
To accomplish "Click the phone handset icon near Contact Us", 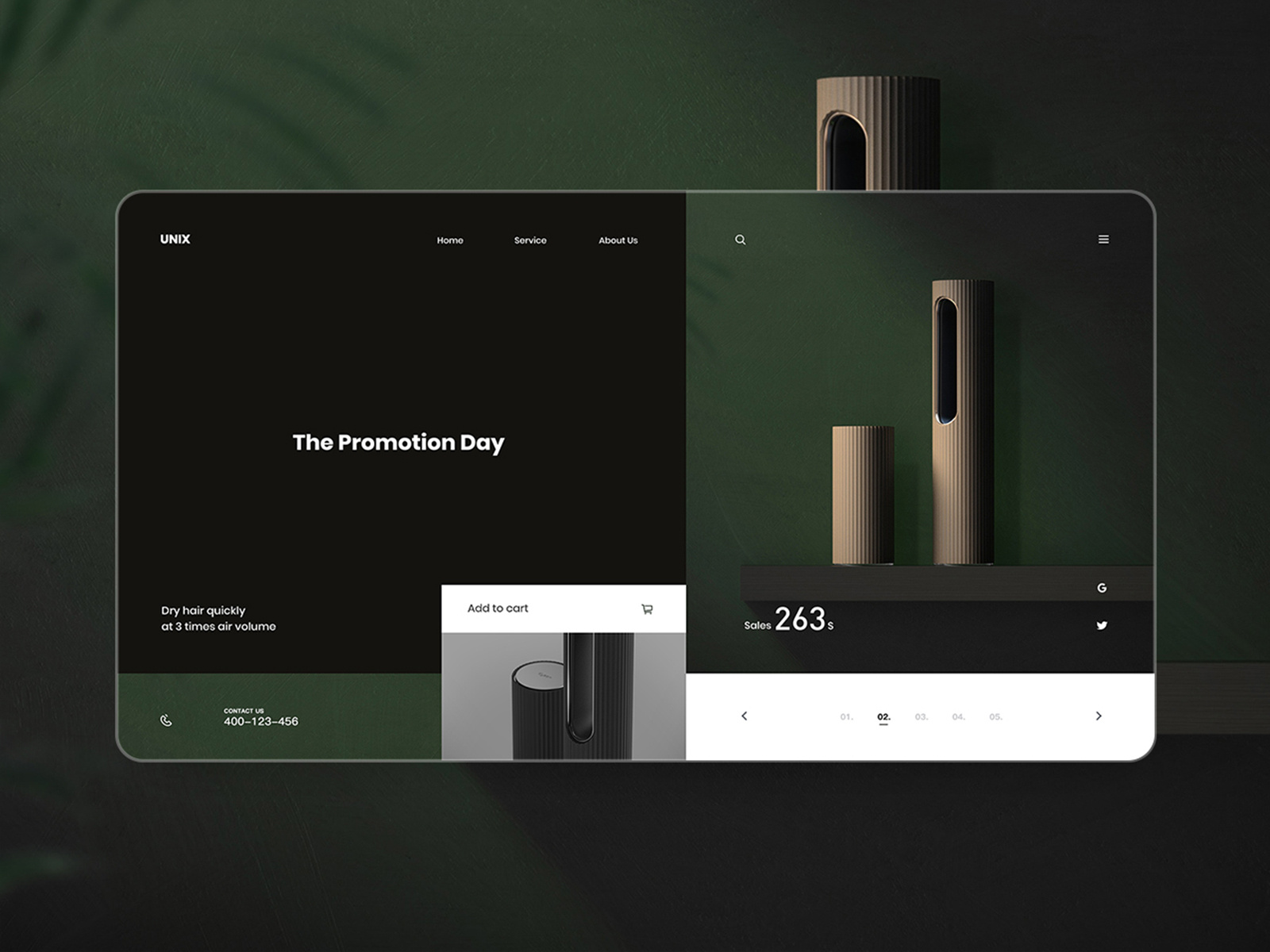I will 166,720.
